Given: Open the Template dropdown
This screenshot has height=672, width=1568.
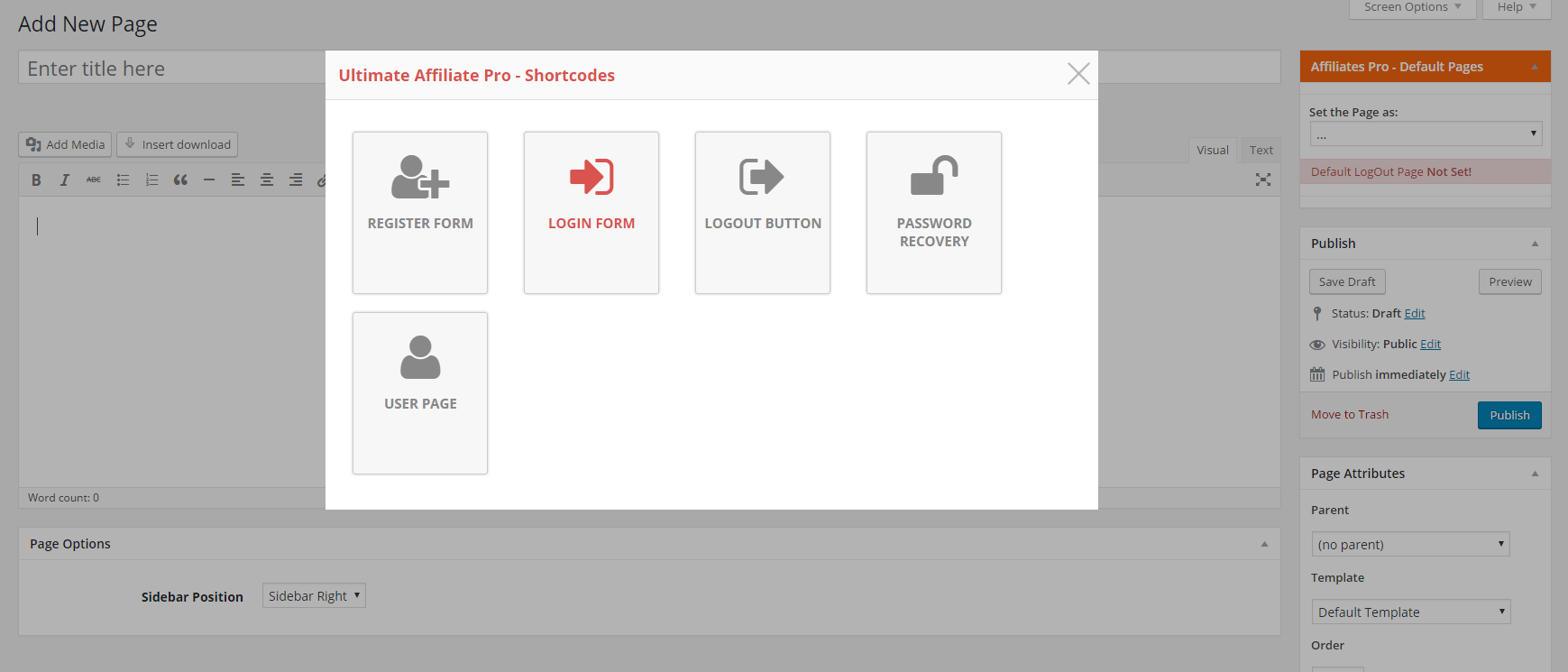Looking at the screenshot, I should pos(1411,612).
